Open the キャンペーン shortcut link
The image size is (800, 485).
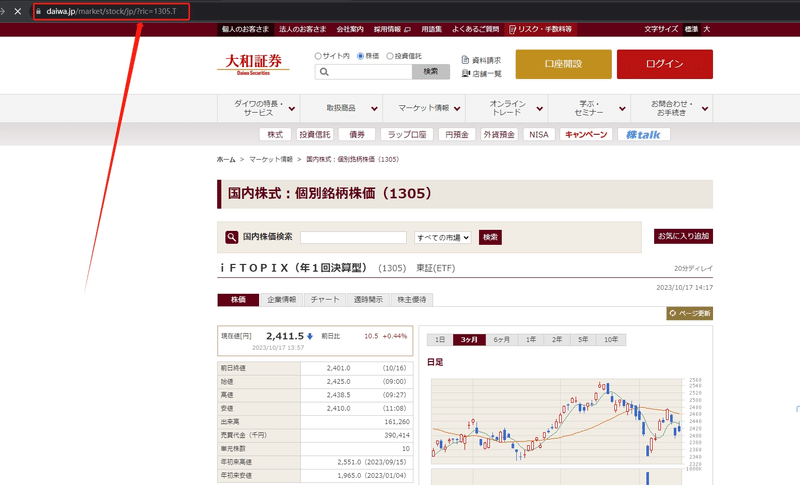pos(586,135)
